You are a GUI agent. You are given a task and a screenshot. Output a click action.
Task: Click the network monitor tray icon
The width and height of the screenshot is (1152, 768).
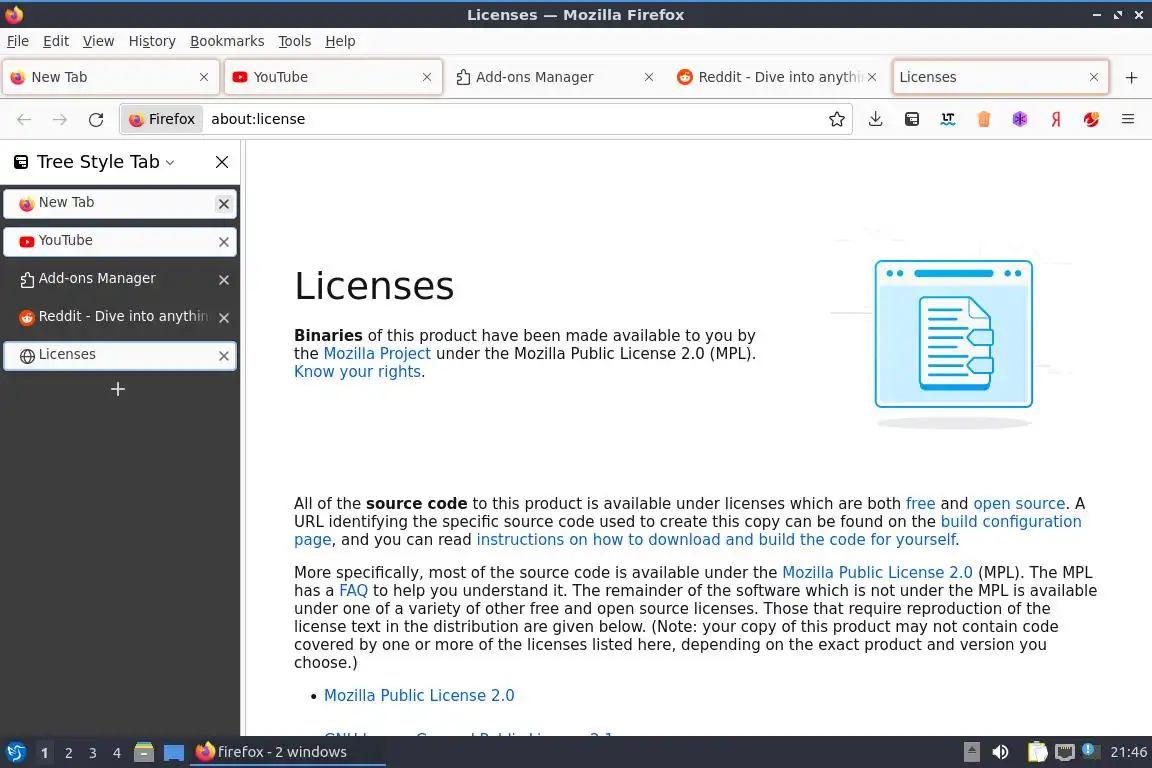[1065, 752]
